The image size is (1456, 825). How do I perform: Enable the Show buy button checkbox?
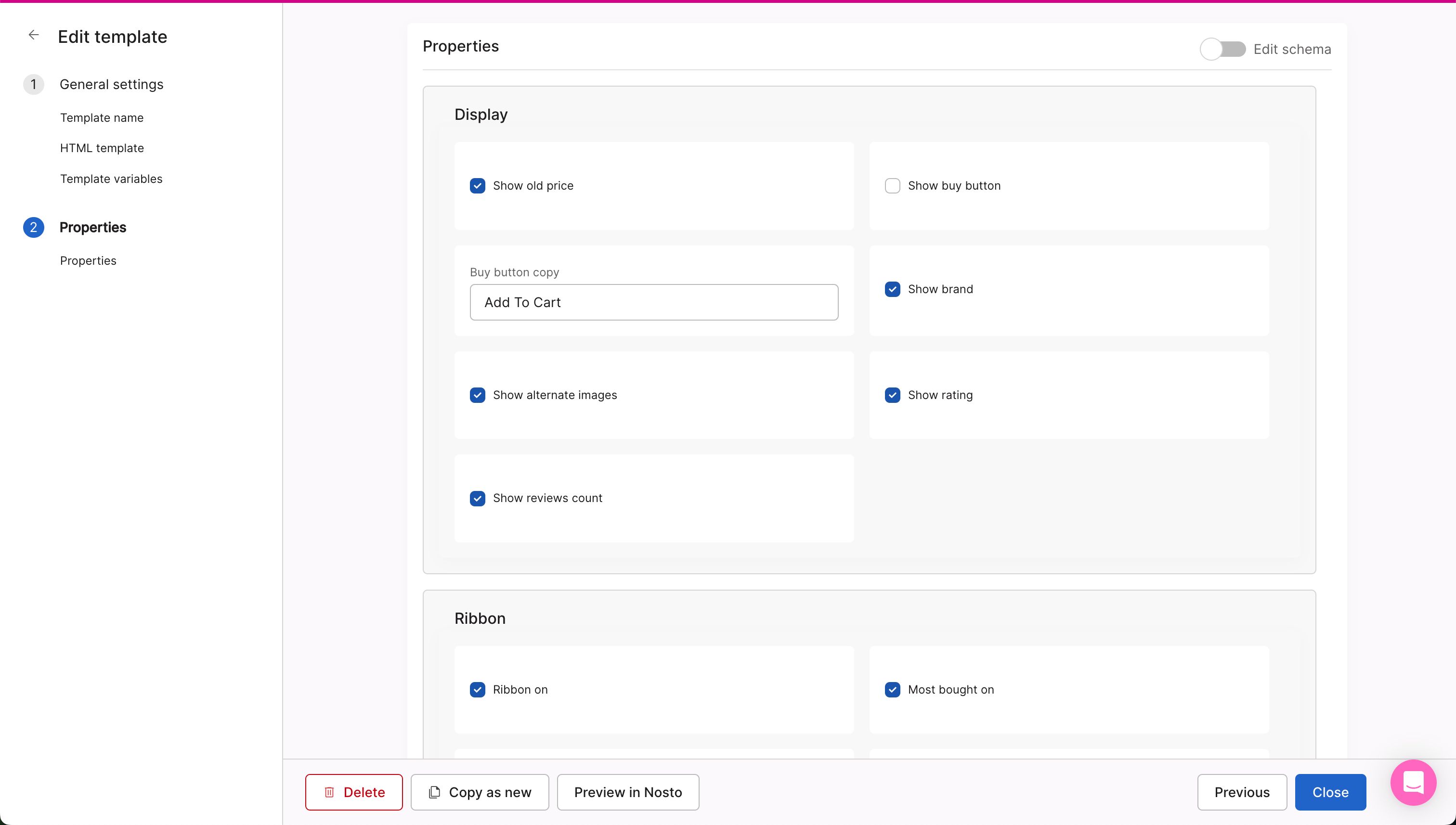[x=892, y=186]
